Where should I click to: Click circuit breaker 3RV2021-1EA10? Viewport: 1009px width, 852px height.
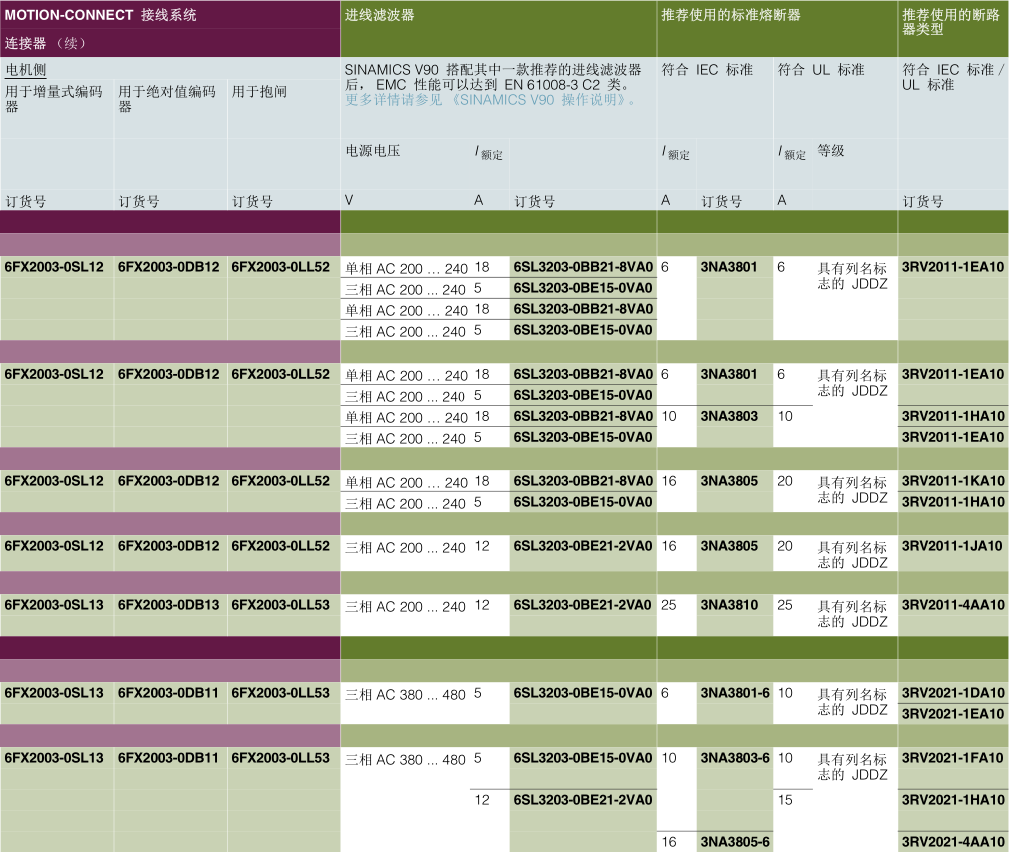coord(953,714)
